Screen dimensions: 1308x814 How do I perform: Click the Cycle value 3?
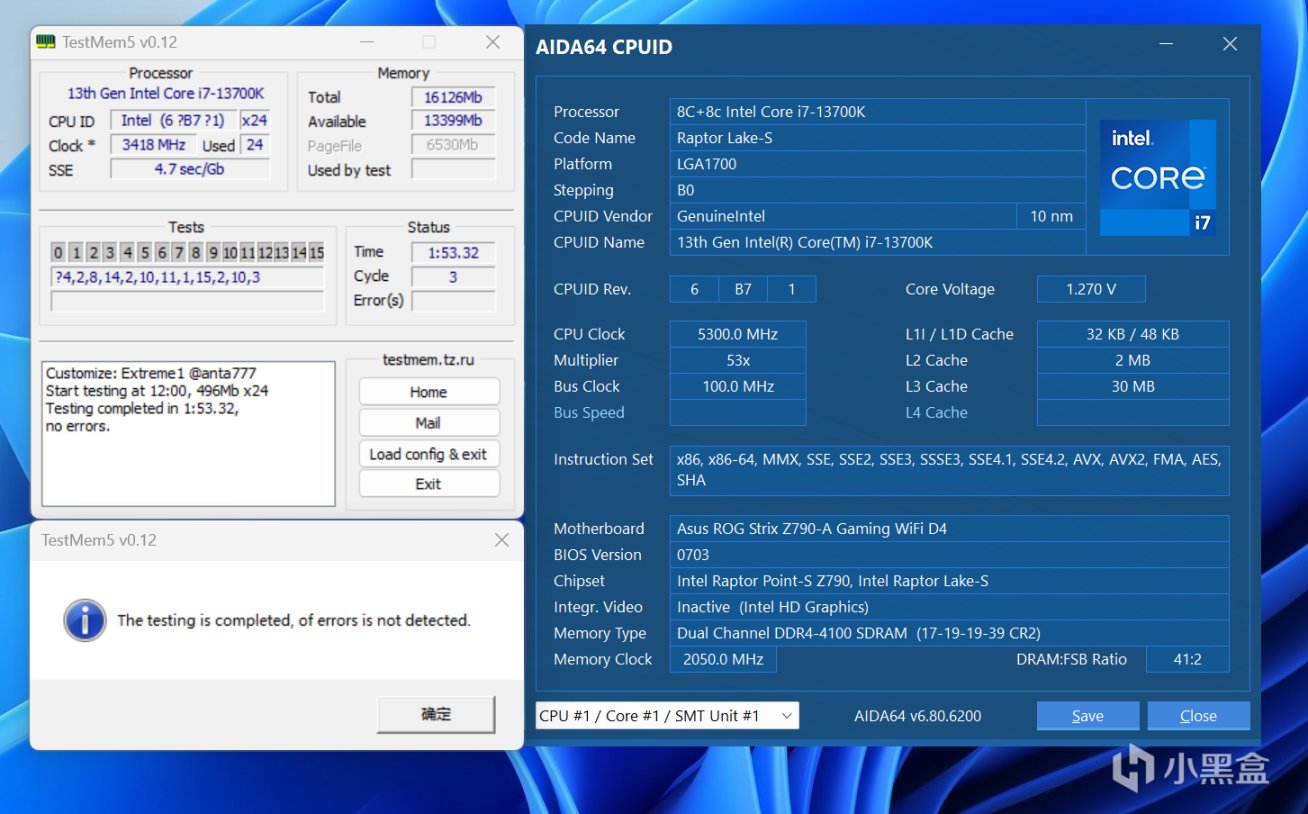(453, 277)
